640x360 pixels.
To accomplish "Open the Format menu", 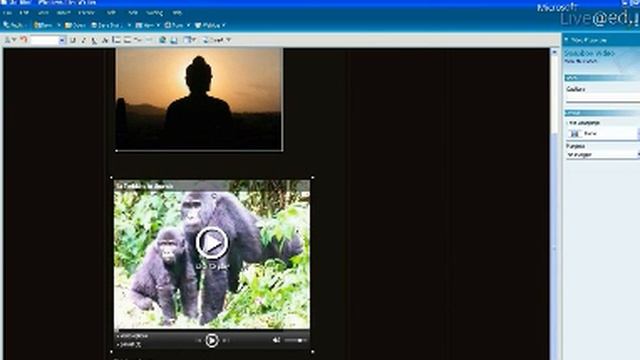I will (86, 13).
